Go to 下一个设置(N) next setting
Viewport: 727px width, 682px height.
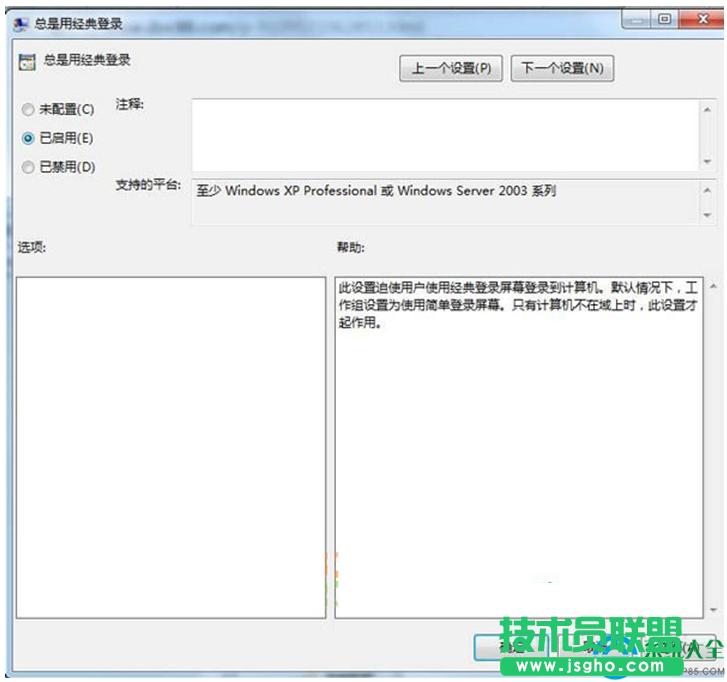click(562, 68)
